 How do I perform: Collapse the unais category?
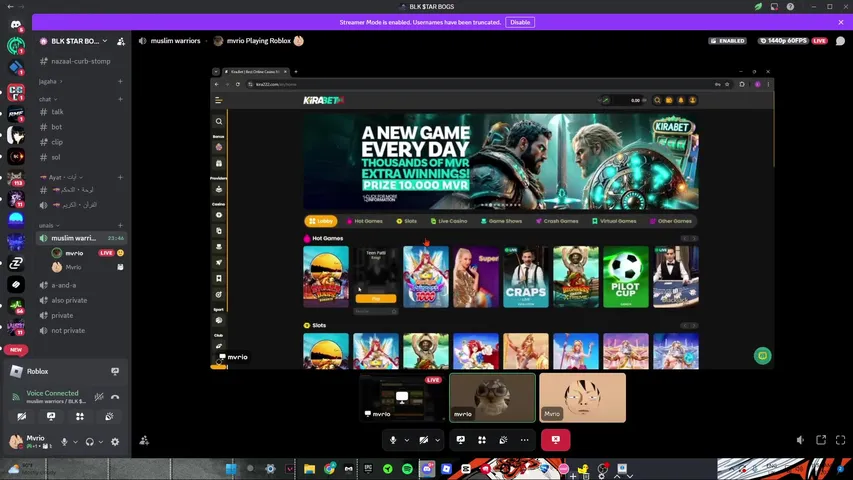pos(49,225)
